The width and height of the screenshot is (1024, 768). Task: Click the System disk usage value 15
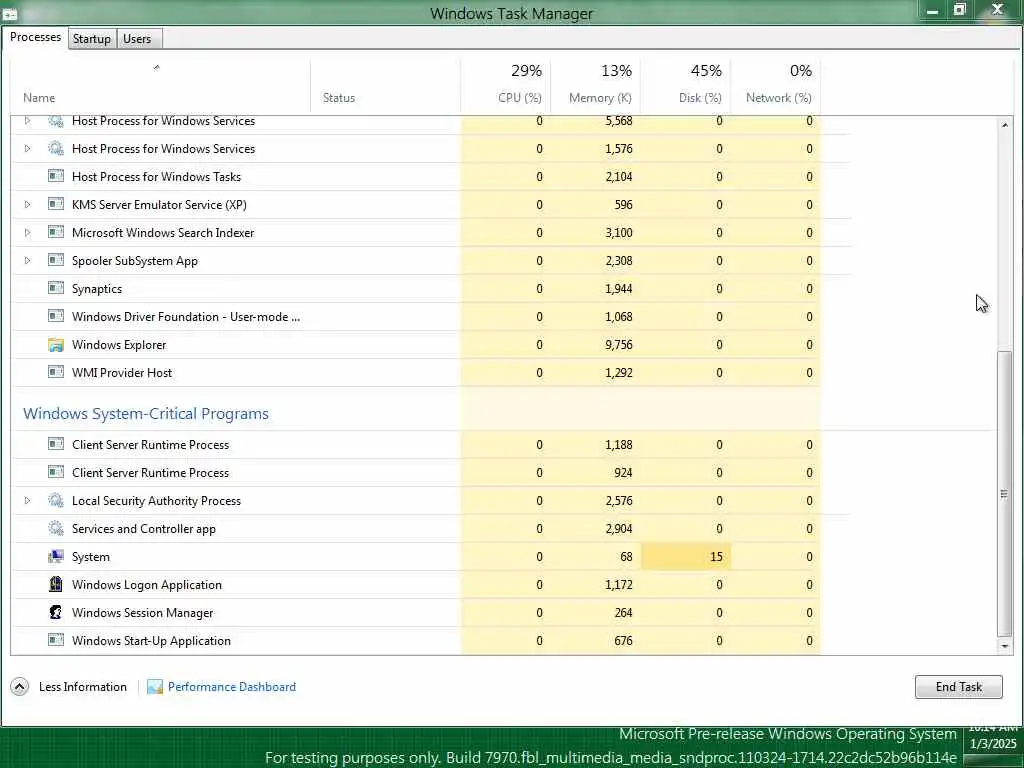pos(716,556)
